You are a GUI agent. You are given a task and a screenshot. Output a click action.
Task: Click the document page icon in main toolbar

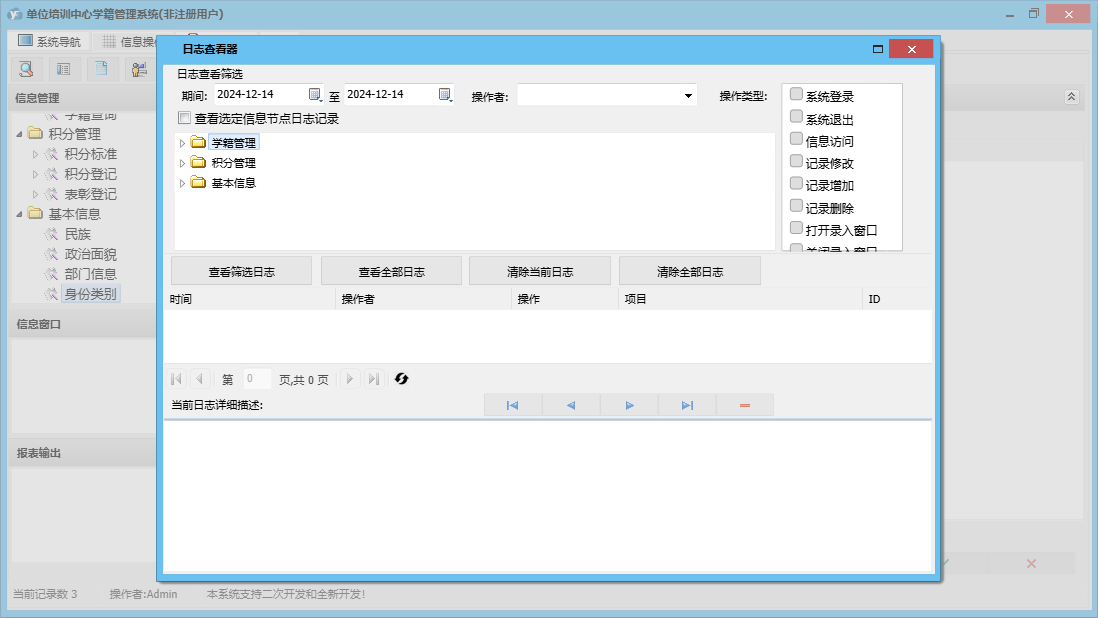click(102, 69)
